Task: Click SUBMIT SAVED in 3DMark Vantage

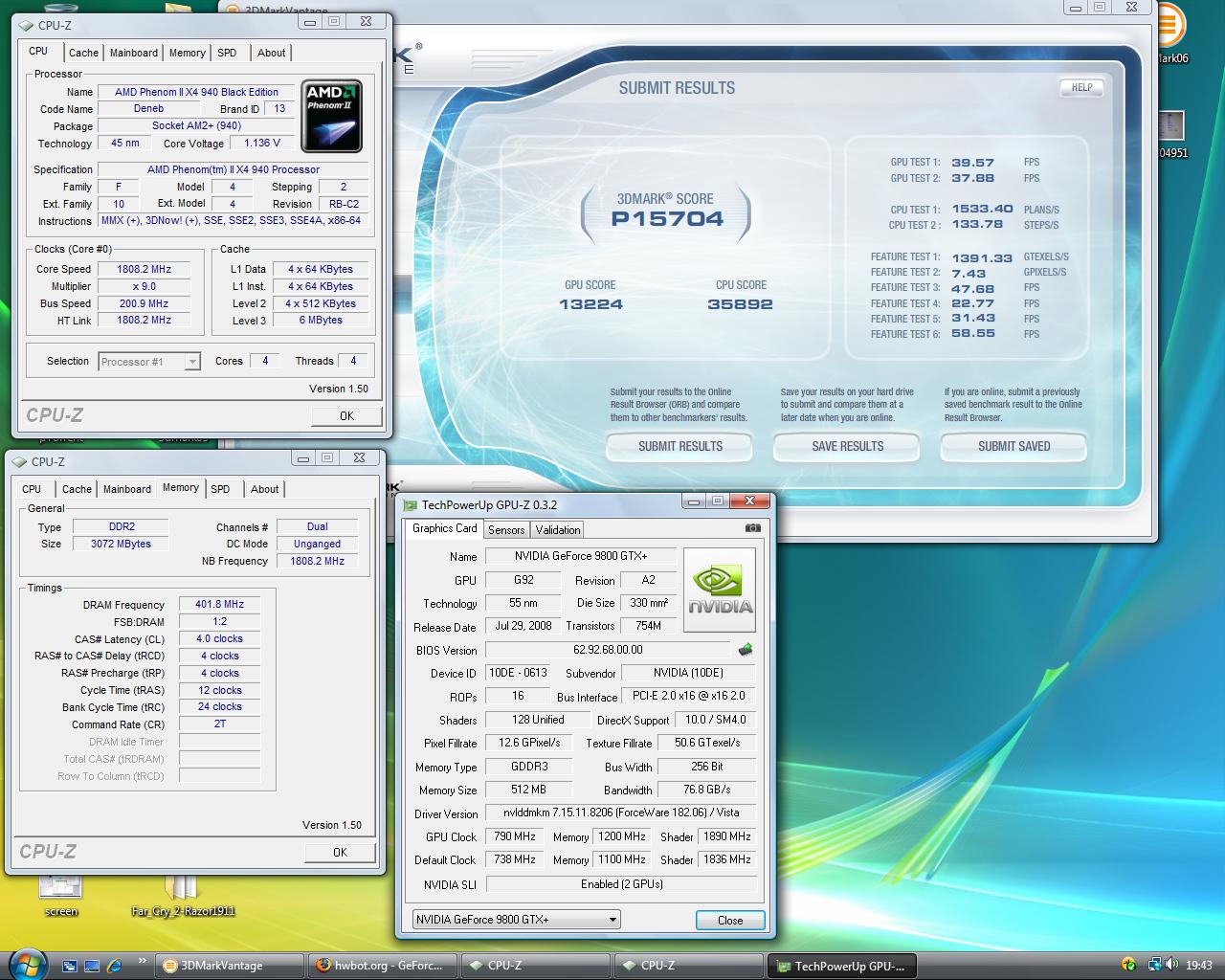Action: pyautogui.click(x=1013, y=447)
